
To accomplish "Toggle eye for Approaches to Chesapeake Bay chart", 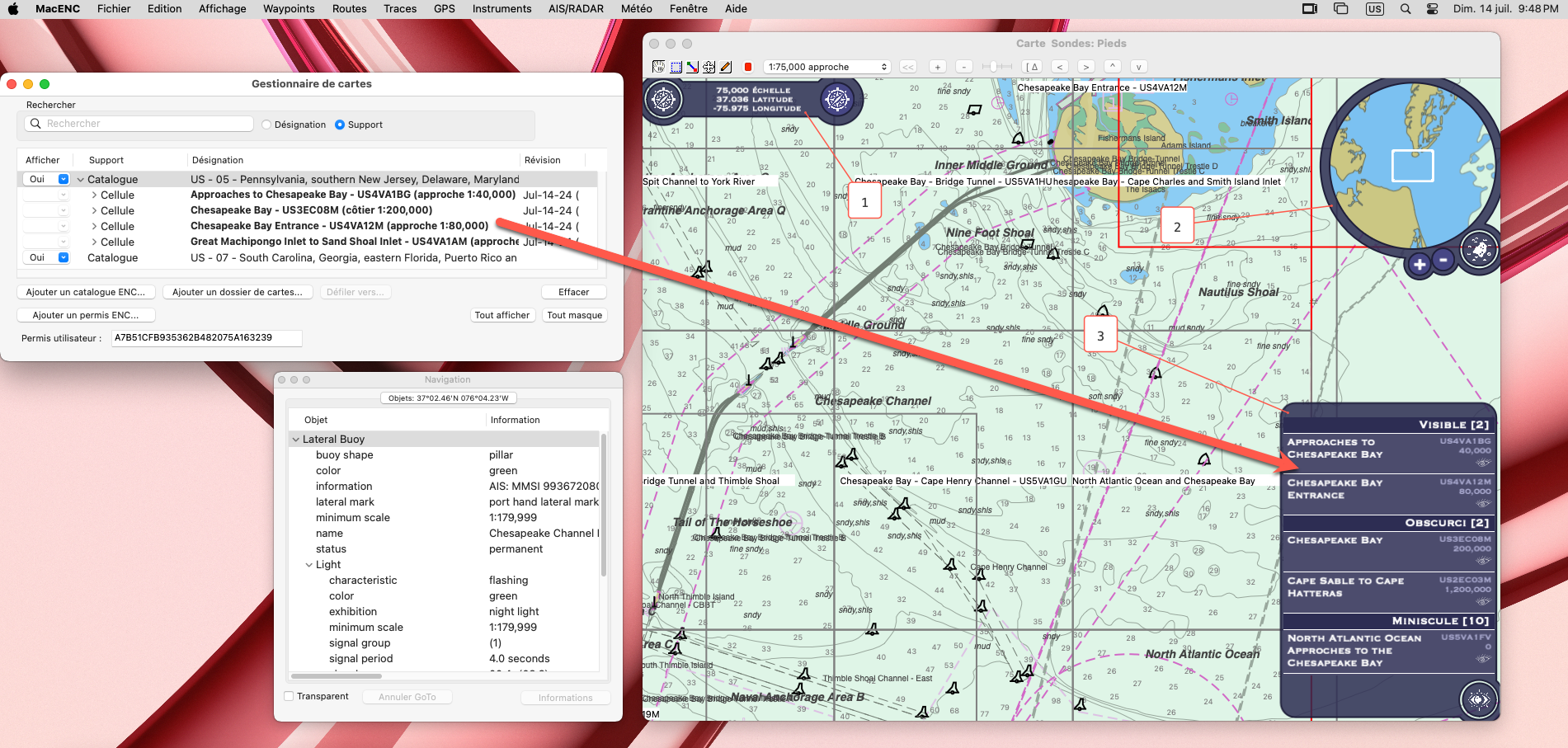I will 1484,462.
